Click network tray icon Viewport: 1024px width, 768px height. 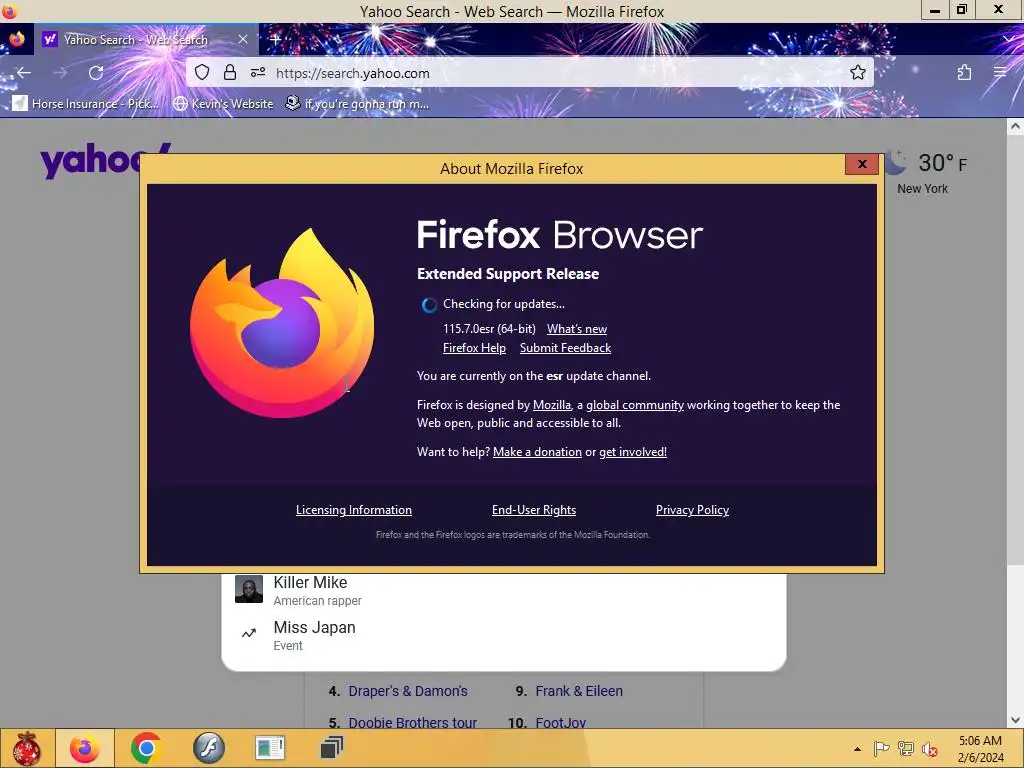point(905,748)
